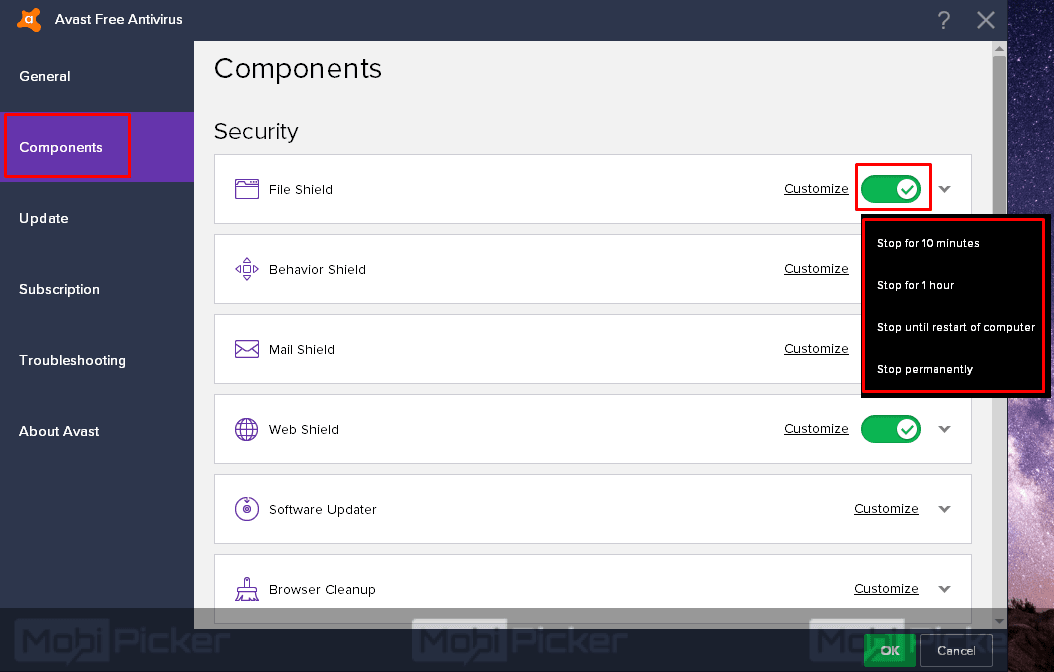Click Customize link for Web Shield
Screen dimensions: 1054x672
click(x=816, y=429)
